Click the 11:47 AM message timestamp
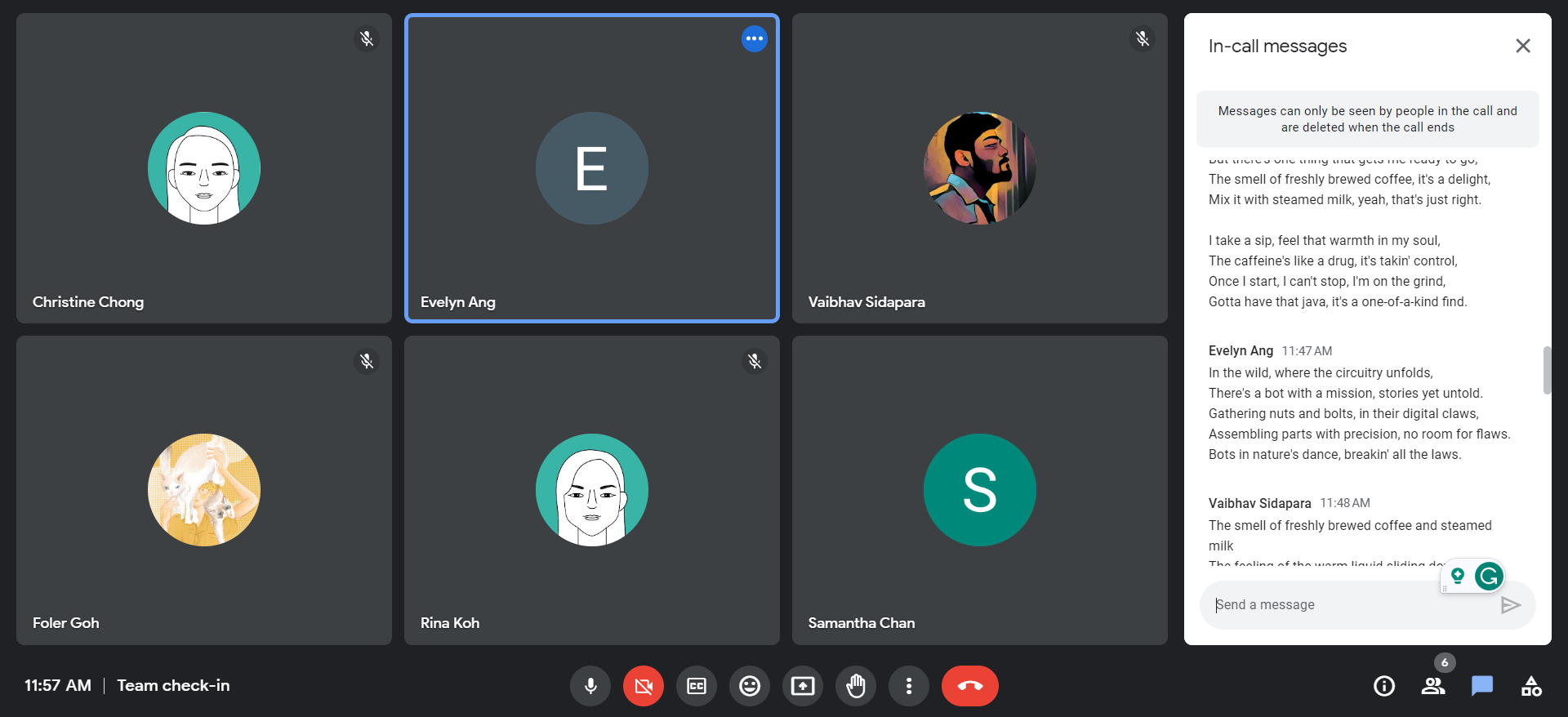This screenshot has height=717, width=1568. pyautogui.click(x=1307, y=351)
